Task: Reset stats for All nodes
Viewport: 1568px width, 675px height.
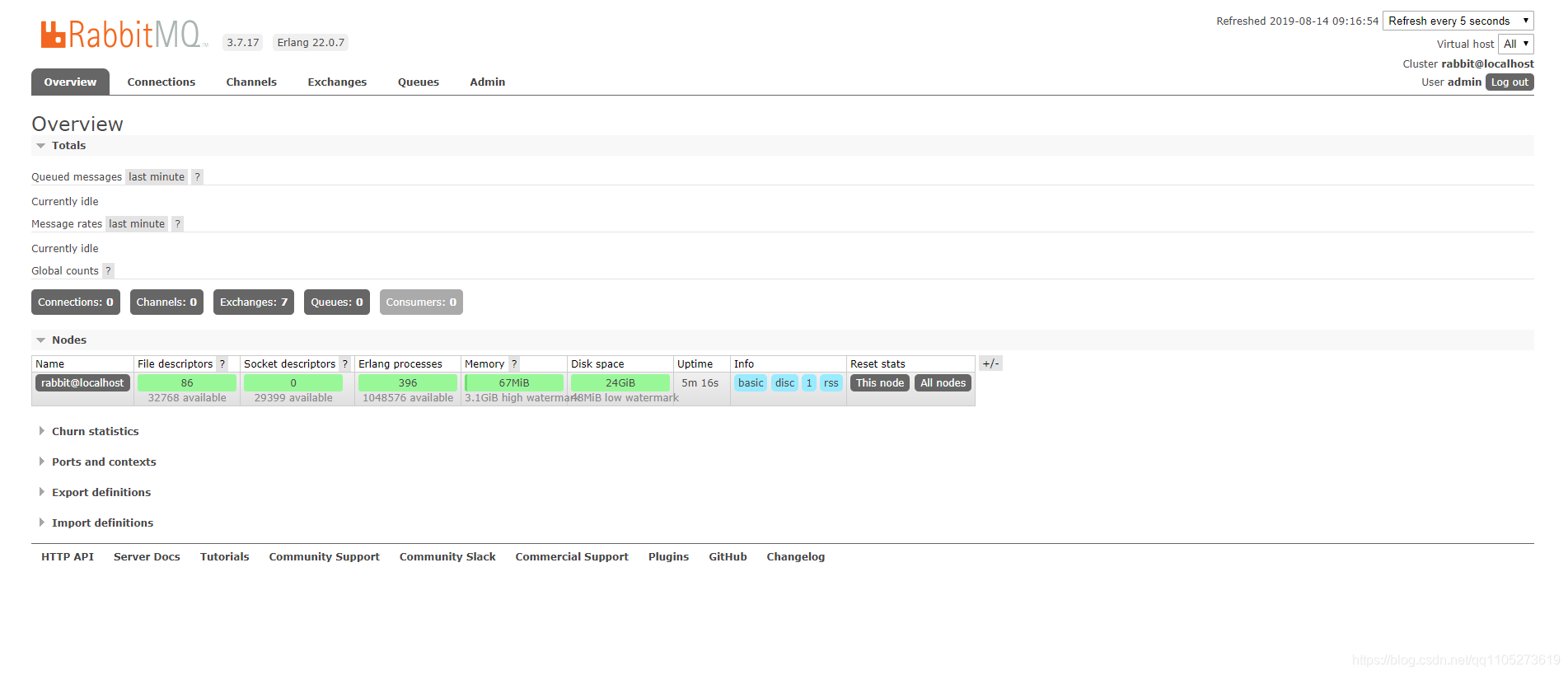Action: coord(943,382)
